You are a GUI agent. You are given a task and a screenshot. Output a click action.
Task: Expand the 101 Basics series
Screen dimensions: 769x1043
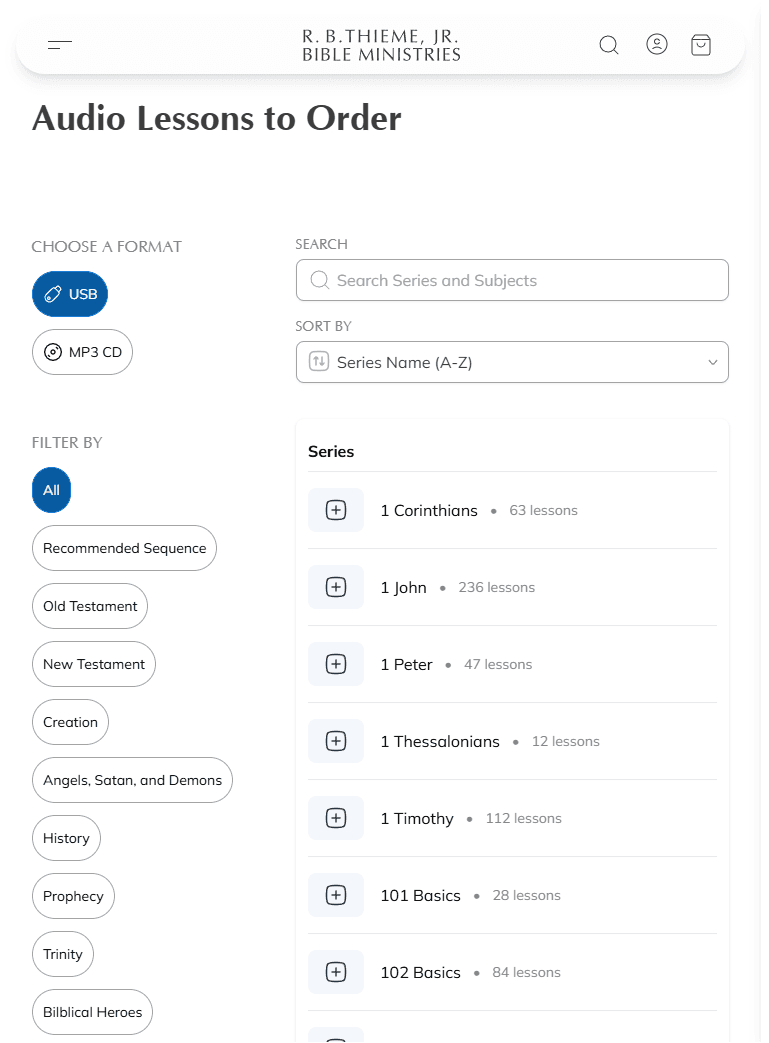(x=335, y=894)
